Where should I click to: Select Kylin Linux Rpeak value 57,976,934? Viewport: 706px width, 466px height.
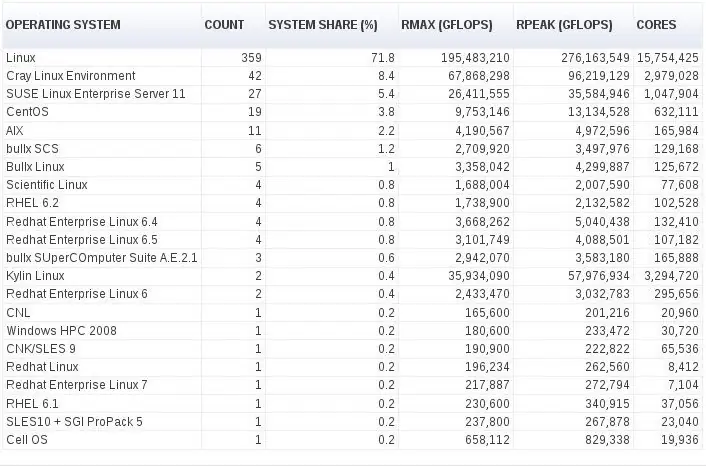599,276
